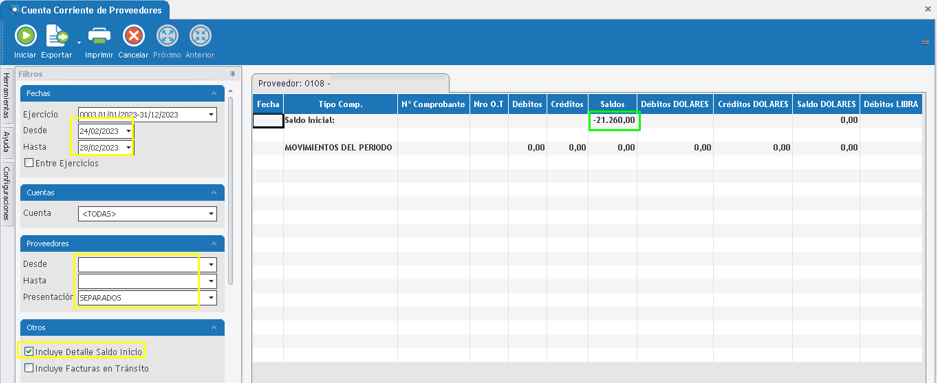Collapse the Cuentas section
The height and width of the screenshot is (383, 937).
pyautogui.click(x=213, y=192)
